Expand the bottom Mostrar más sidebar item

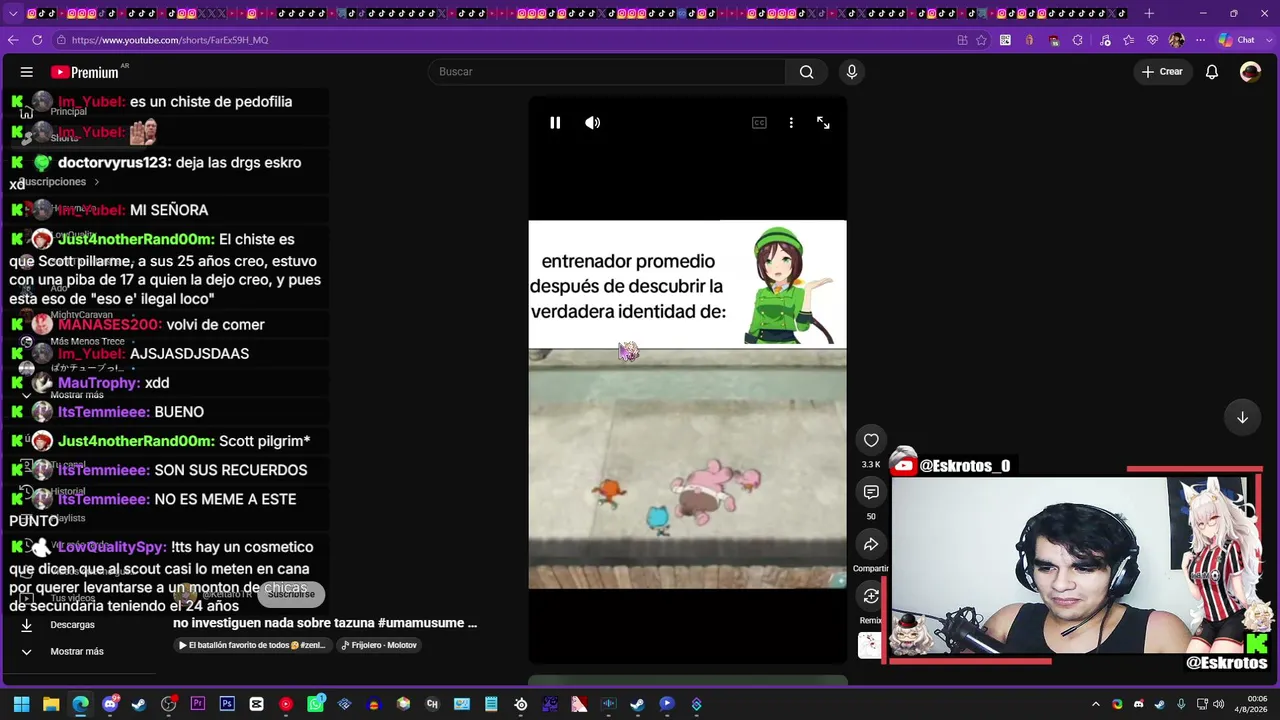64,651
